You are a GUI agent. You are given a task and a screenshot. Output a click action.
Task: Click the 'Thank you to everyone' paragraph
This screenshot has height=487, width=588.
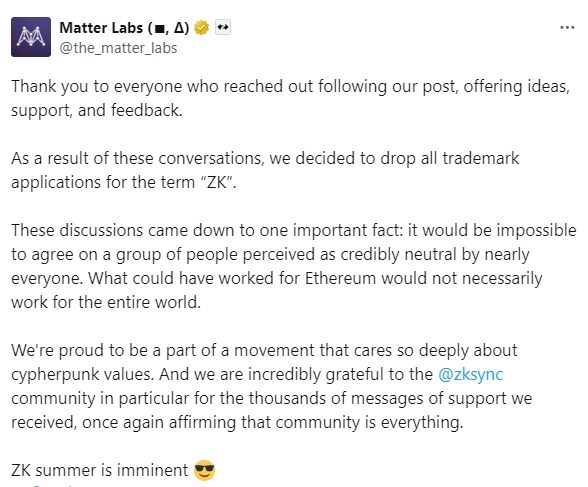(x=291, y=98)
